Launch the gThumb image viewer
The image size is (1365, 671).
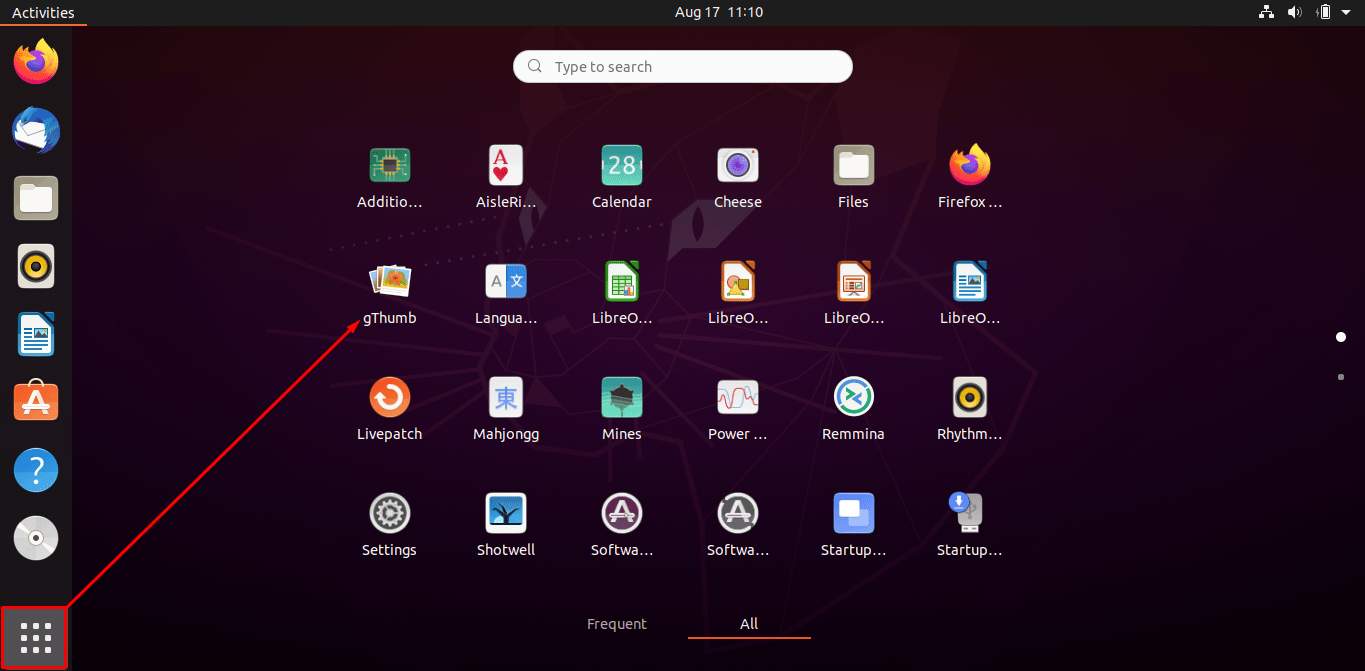pos(390,281)
